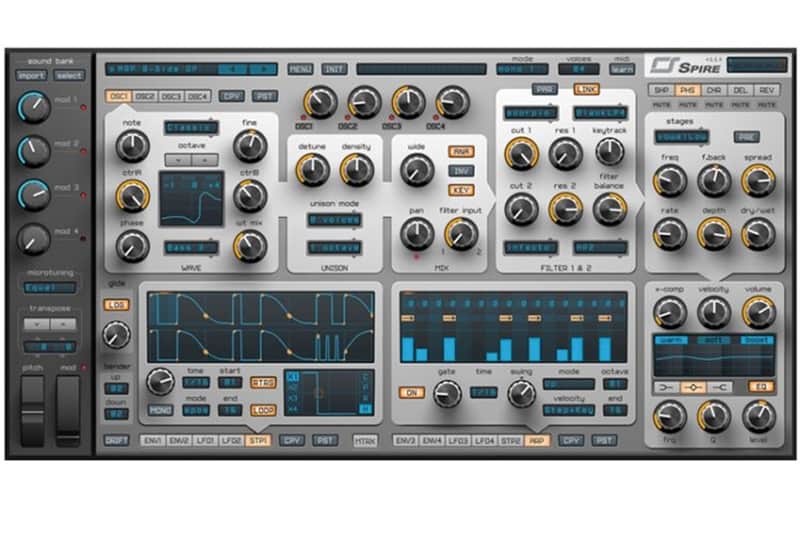800x533 pixels.
Task: Switch to the LFO1 modulation tab
Action: click(205, 440)
